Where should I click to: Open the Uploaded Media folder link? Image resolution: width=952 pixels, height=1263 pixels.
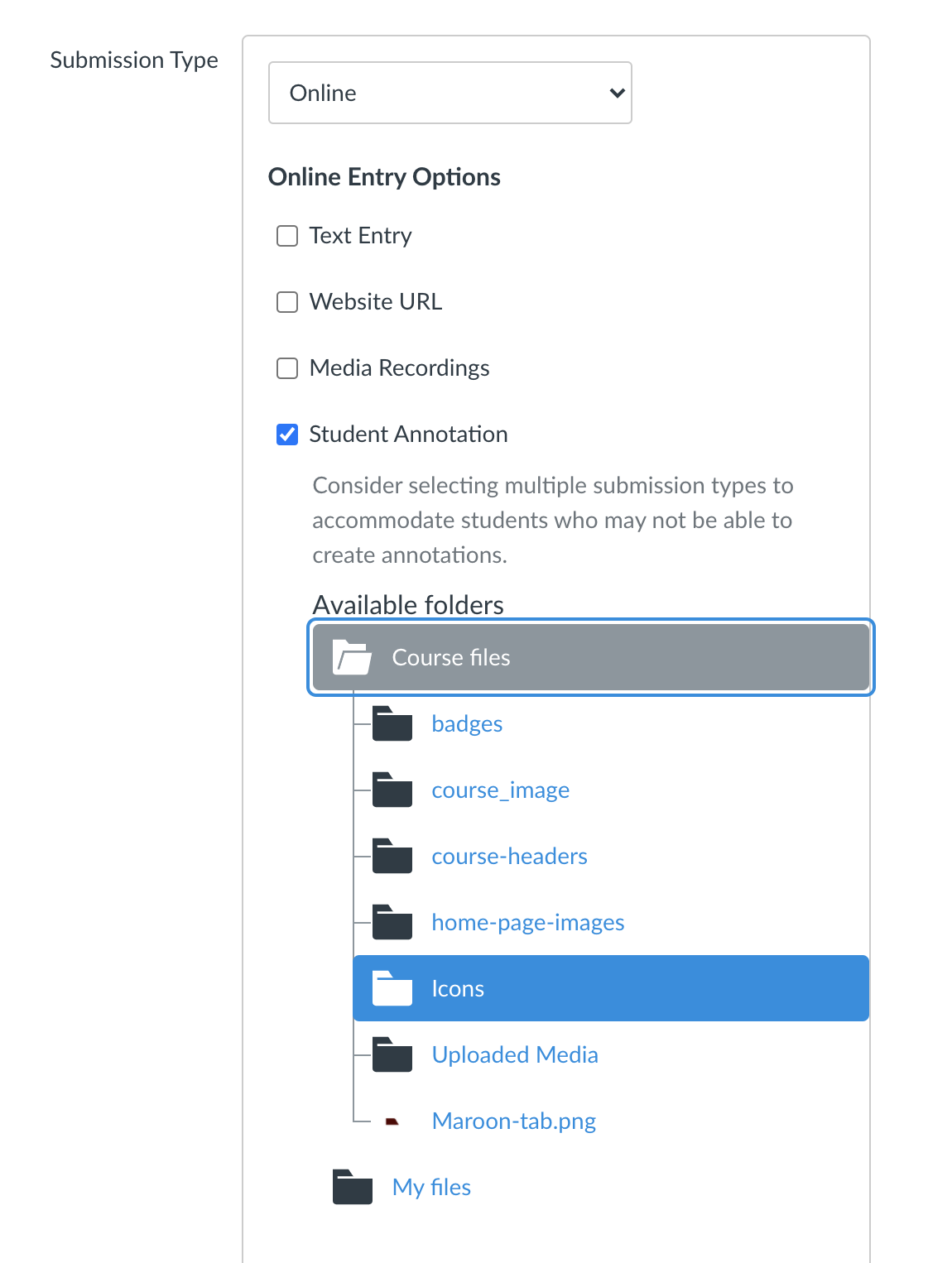point(515,1054)
